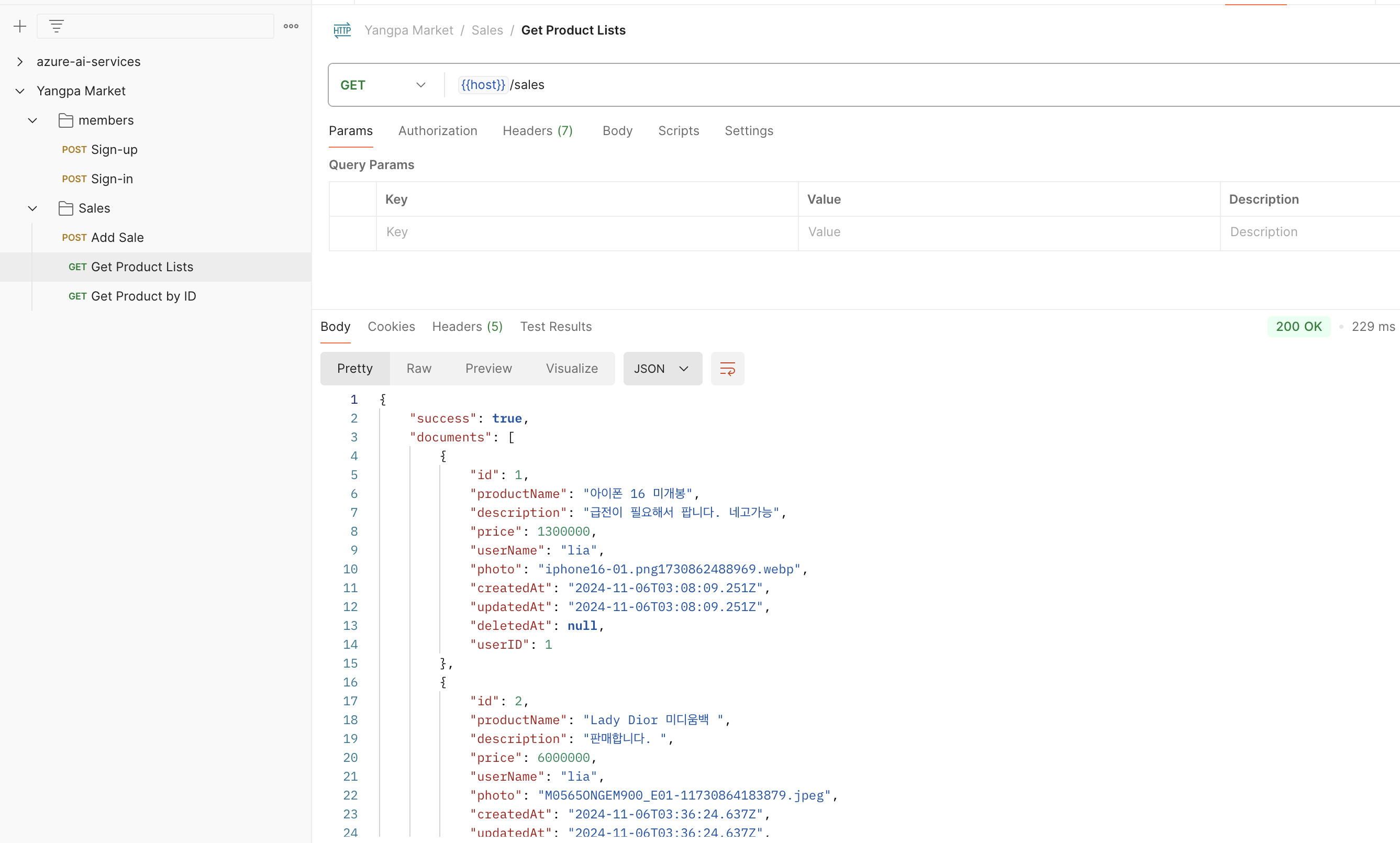Click the HTTP request type icon
The width and height of the screenshot is (1400, 843).
342,30
